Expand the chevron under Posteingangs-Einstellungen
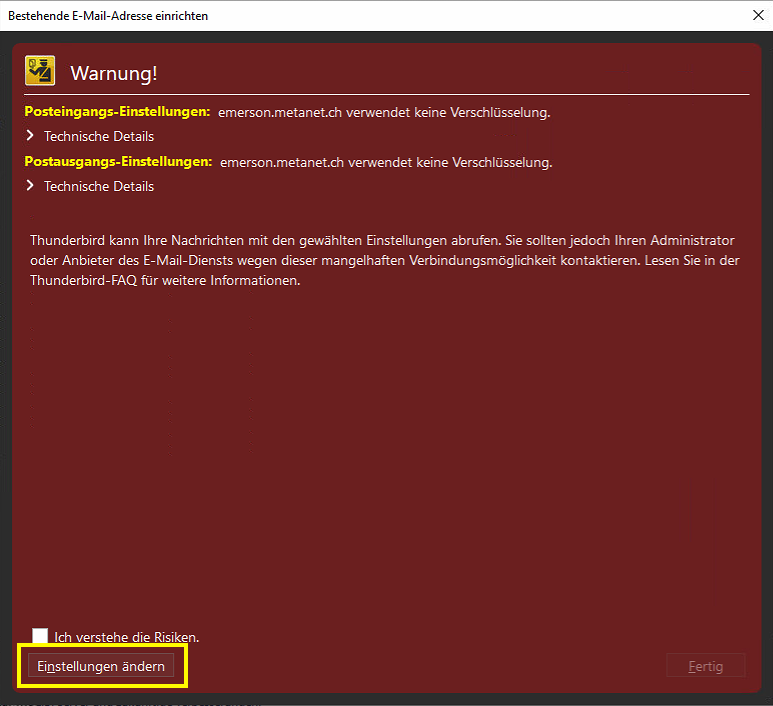The height and width of the screenshot is (706, 773). pos(31,136)
